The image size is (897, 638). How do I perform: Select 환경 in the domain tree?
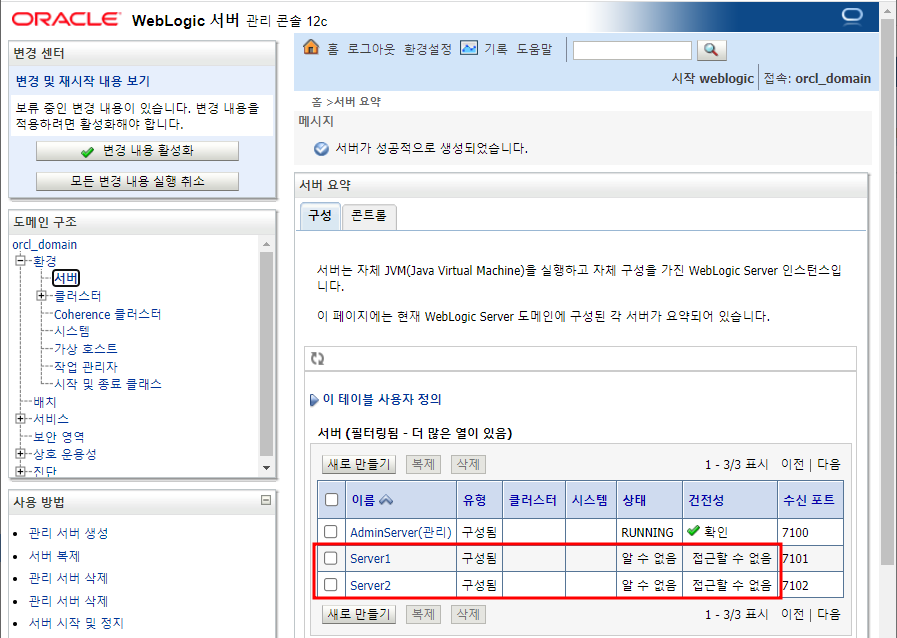pyautogui.click(x=45, y=261)
